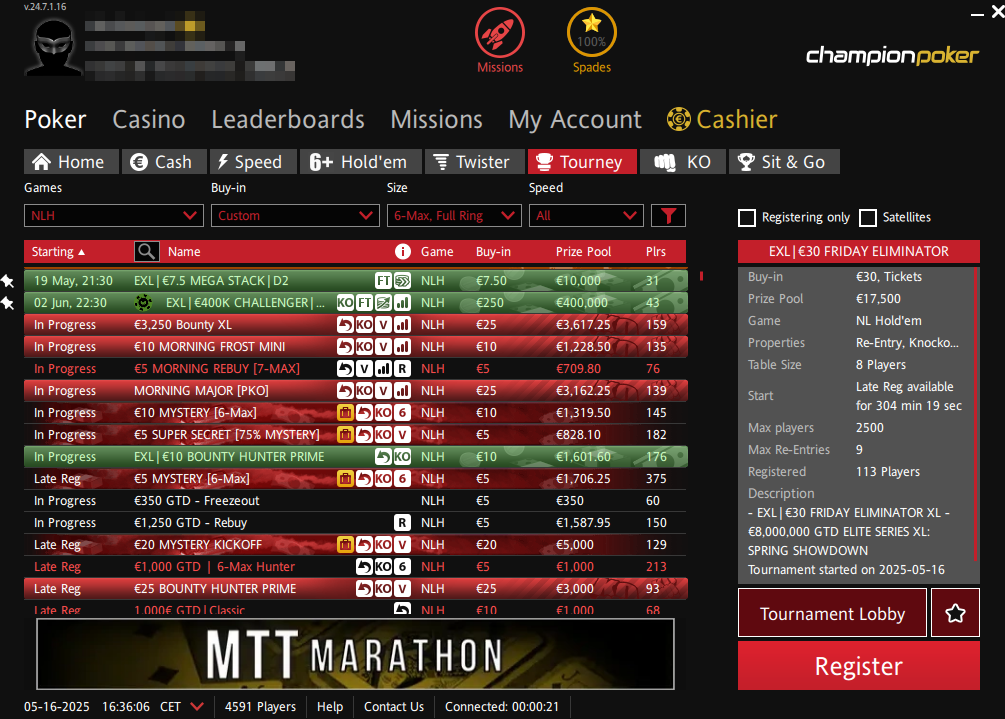Click the 4591 Players status entry
The image size is (1005, 719).
pyautogui.click(x=260, y=706)
